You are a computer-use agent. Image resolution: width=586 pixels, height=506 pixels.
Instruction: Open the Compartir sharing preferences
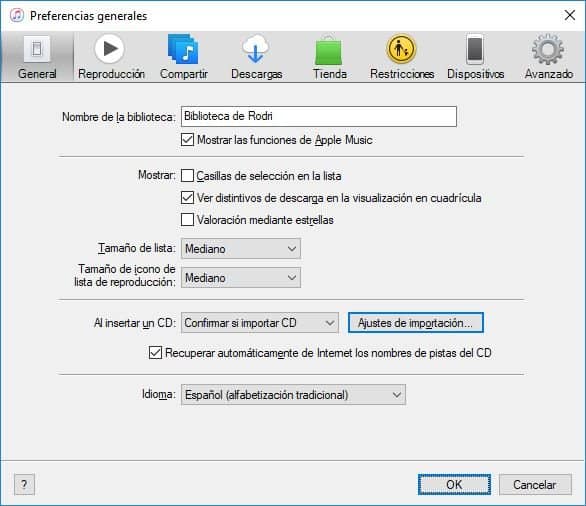pyautogui.click(x=183, y=57)
